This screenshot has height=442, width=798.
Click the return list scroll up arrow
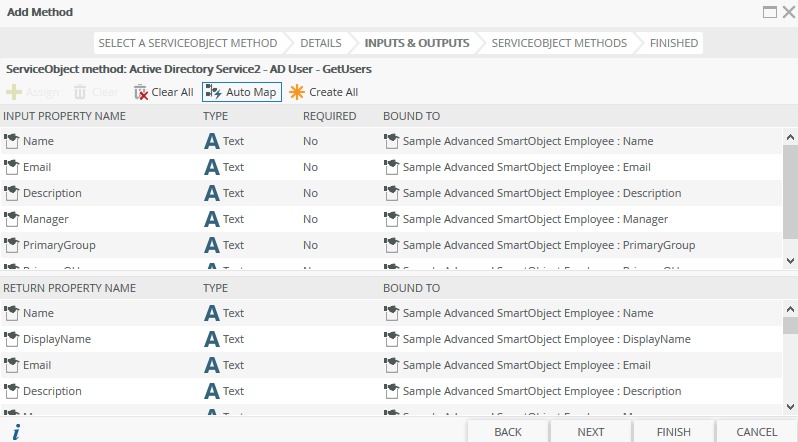tap(790, 309)
